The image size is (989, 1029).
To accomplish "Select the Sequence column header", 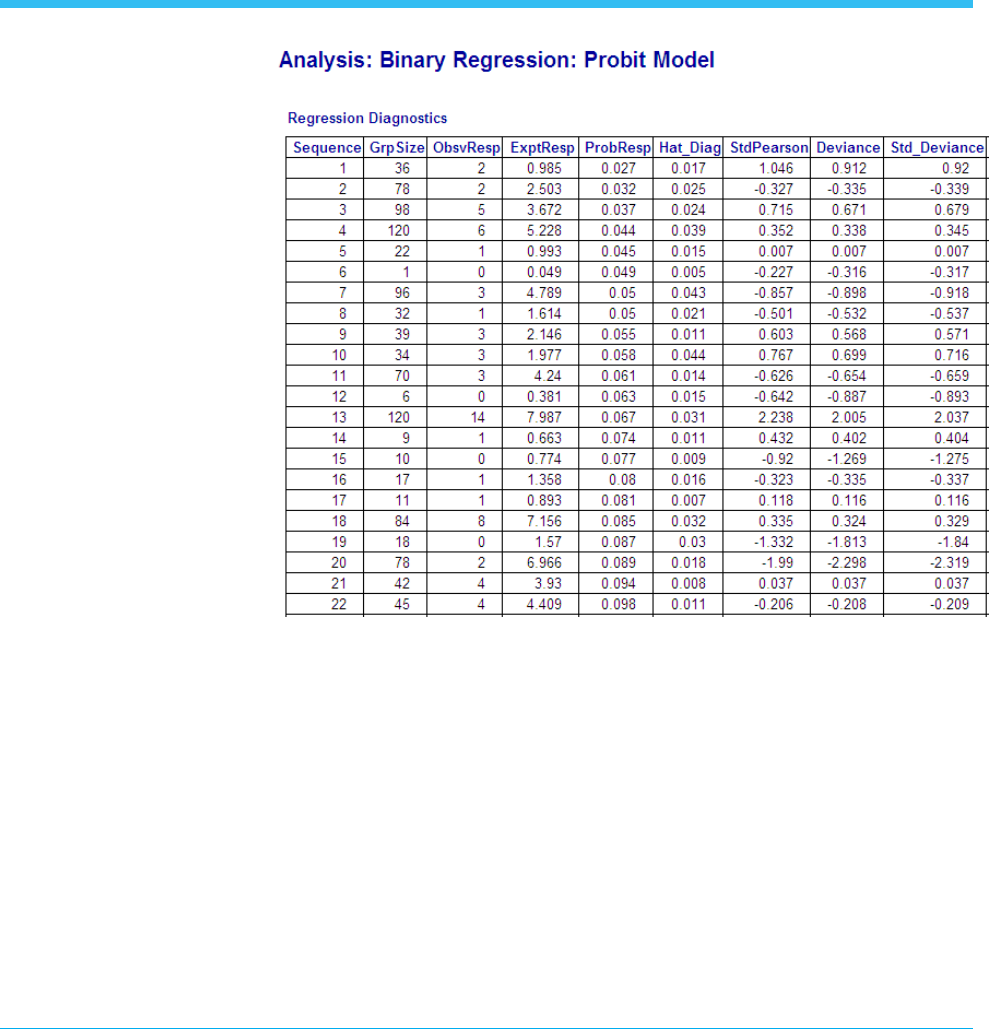I will pos(327,148).
